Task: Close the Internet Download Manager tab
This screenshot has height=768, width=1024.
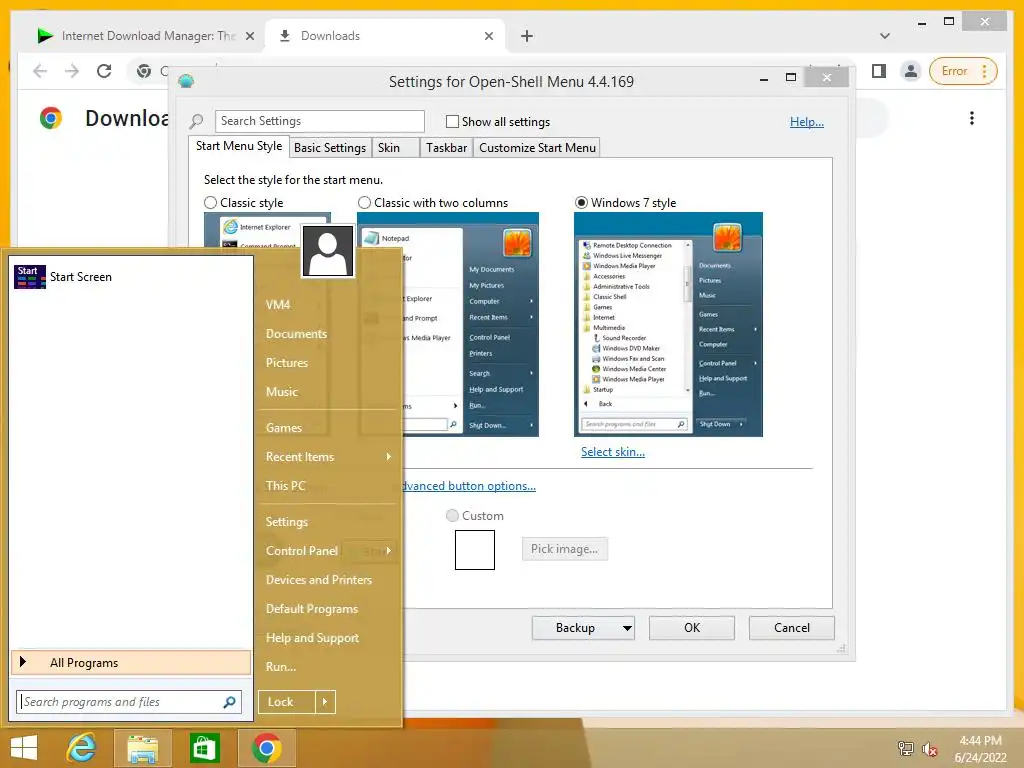Action: (x=249, y=36)
